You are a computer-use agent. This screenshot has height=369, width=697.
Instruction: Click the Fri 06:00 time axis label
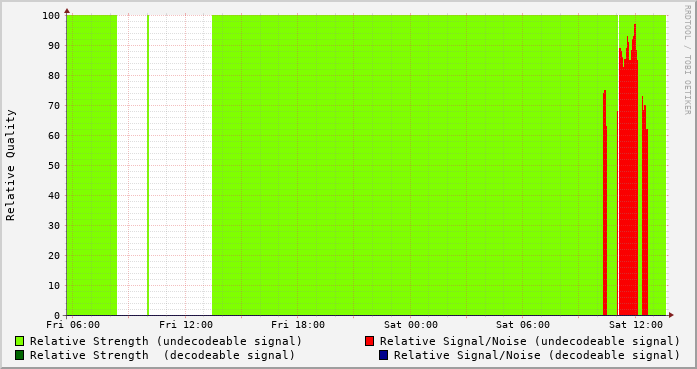point(73,325)
